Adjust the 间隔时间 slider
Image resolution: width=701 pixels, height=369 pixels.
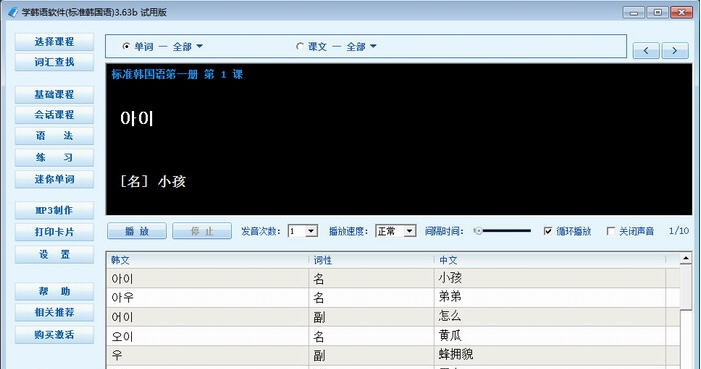click(503, 231)
